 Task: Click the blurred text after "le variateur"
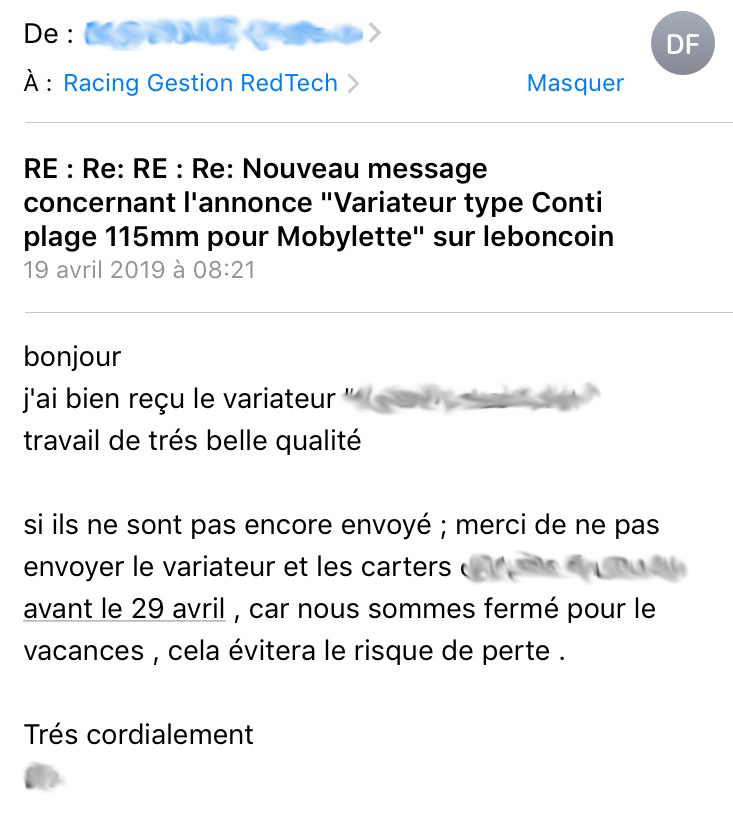pyautogui.click(x=471, y=398)
